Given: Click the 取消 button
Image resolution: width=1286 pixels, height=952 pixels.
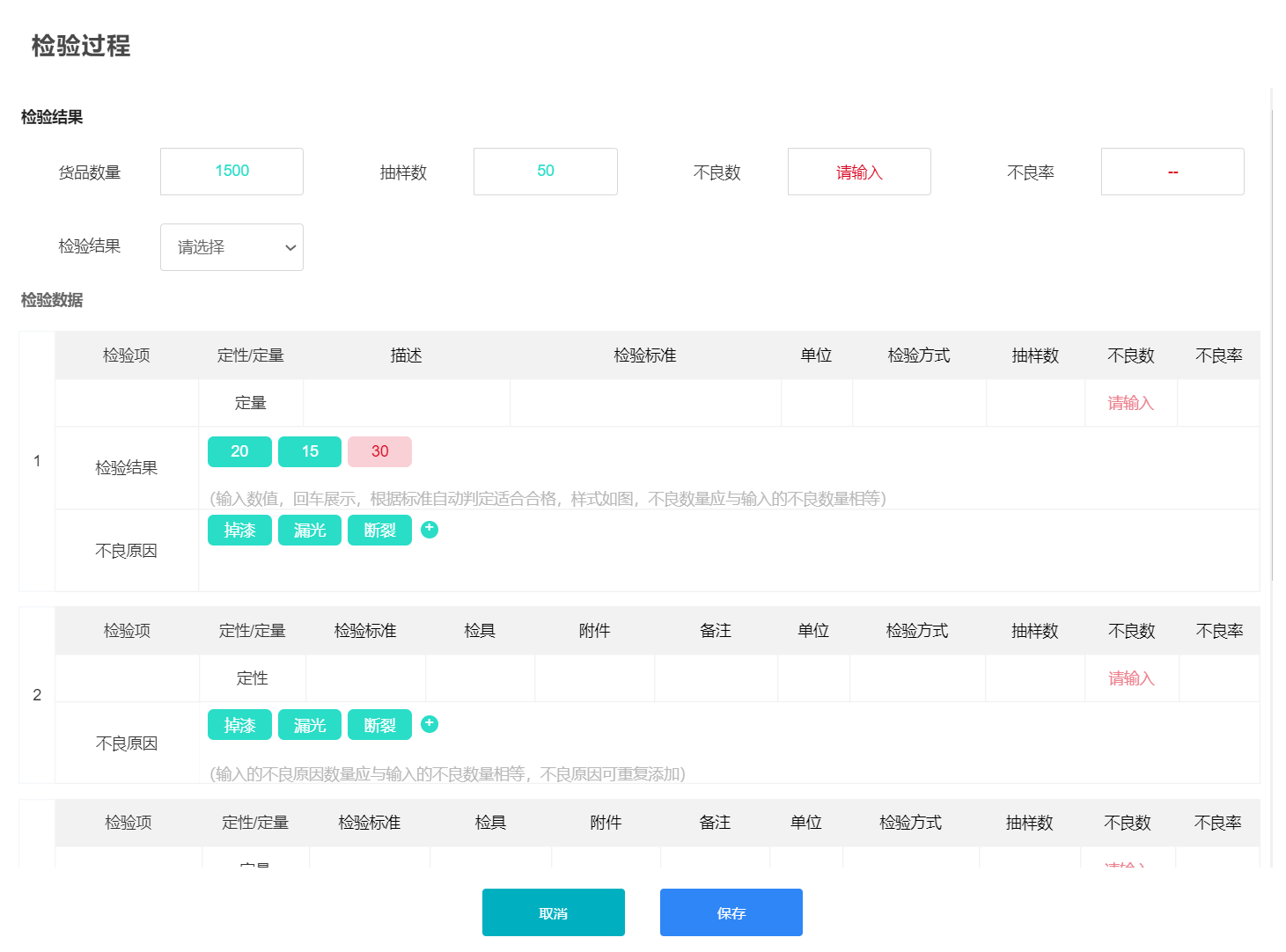Looking at the screenshot, I should pos(553,912).
